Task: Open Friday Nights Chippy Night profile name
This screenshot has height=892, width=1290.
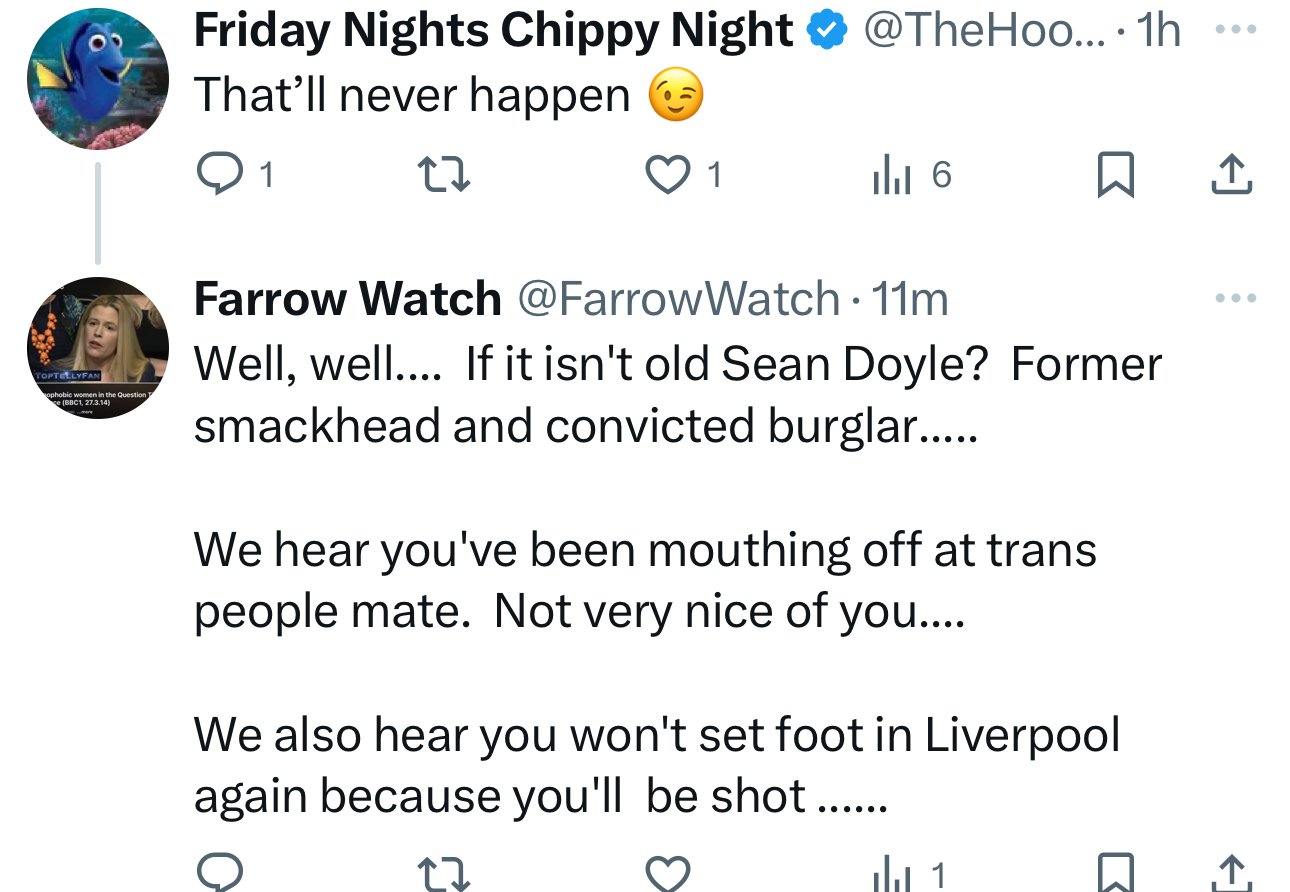Action: coord(493,30)
